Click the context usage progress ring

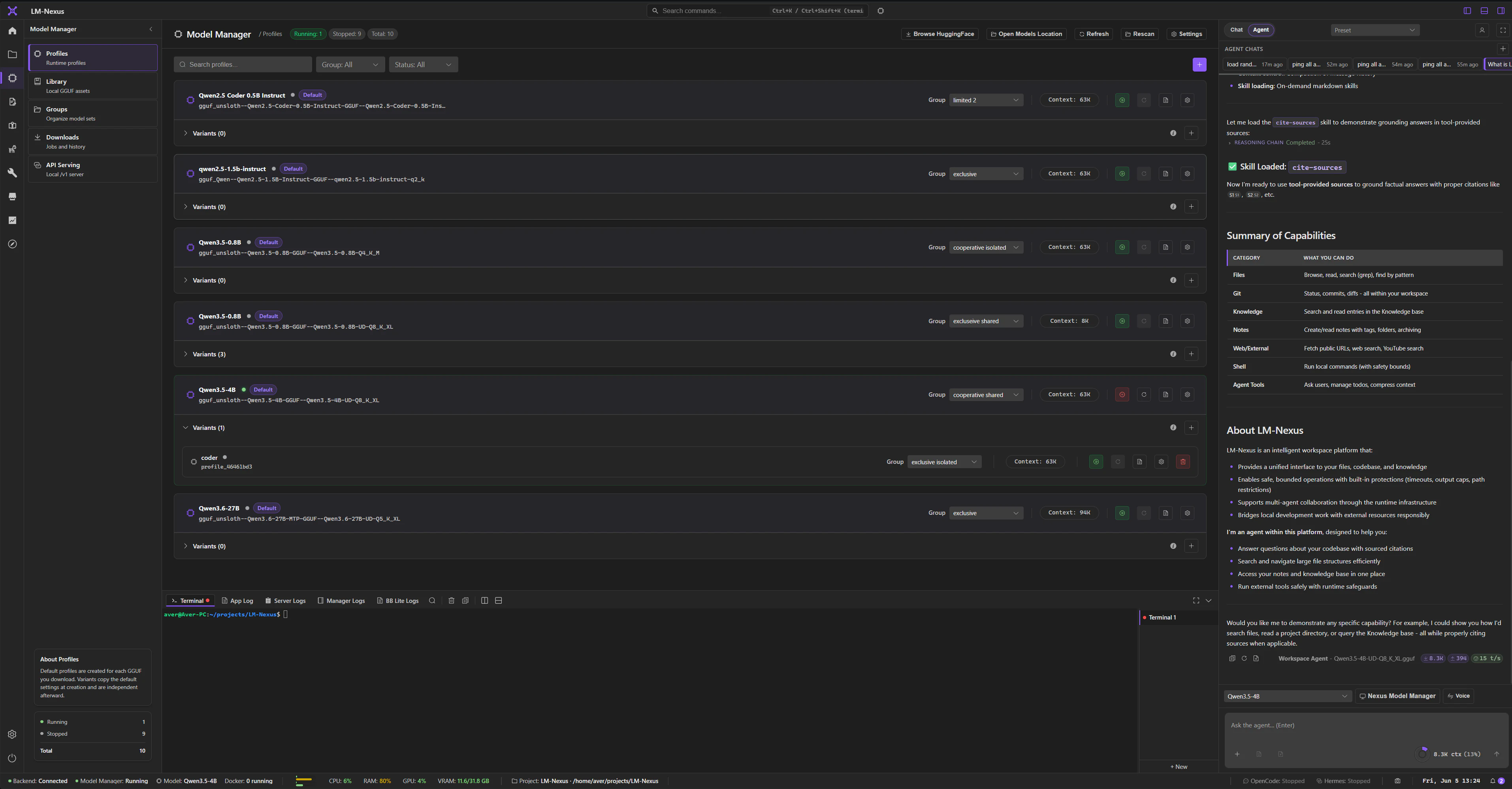[x=1422, y=754]
